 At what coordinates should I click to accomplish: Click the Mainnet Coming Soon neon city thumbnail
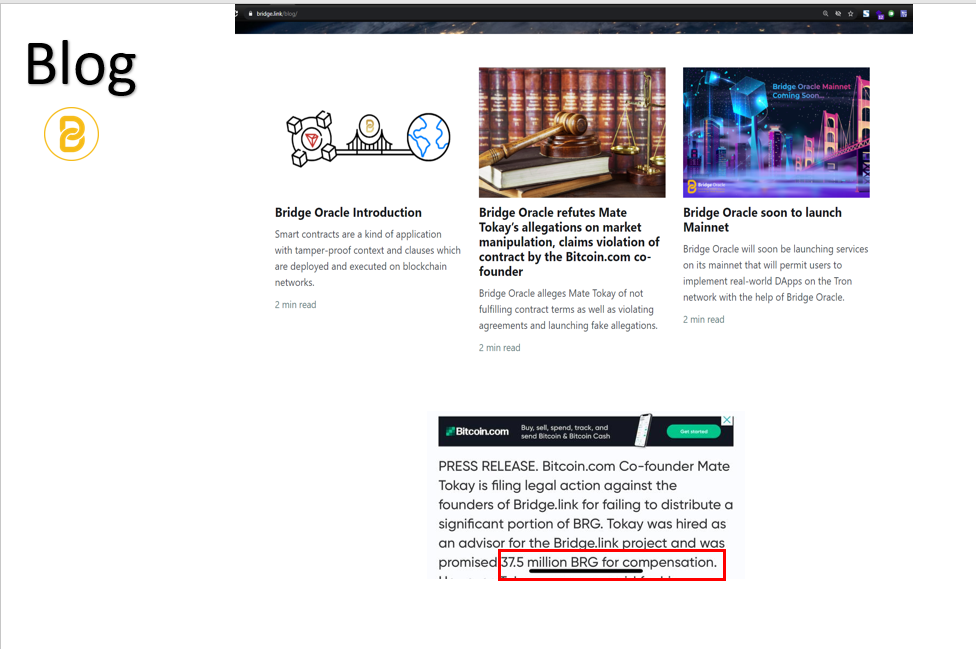(776, 133)
